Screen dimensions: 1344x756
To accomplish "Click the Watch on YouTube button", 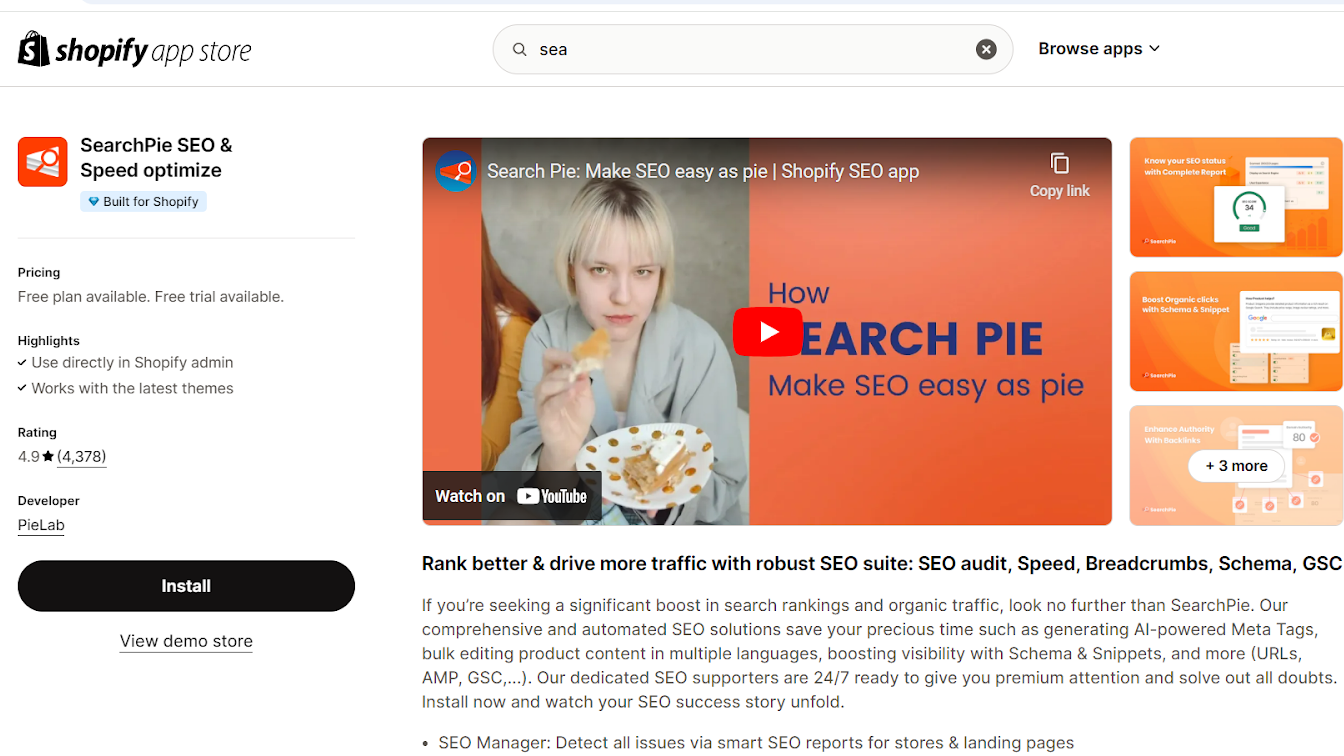I will (x=511, y=496).
